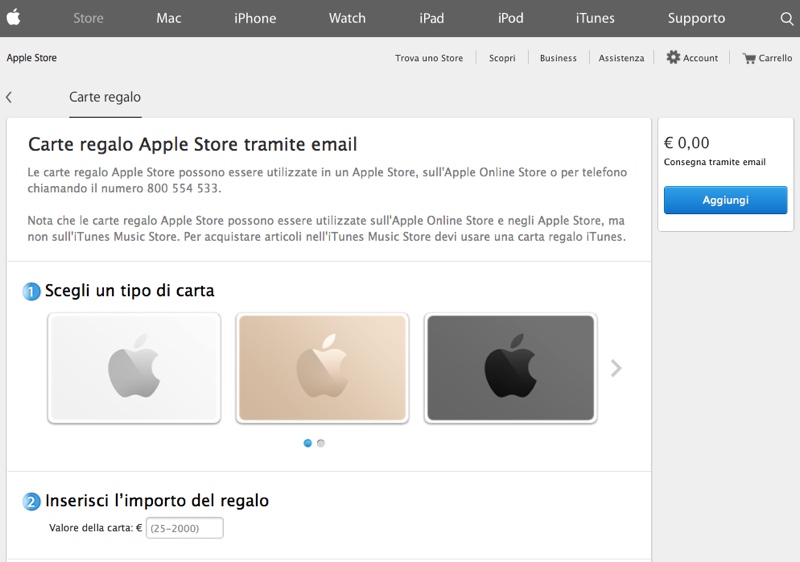Click heading Carte regalo Apple Store tramite email
This screenshot has height=562, width=800.
tap(192, 144)
